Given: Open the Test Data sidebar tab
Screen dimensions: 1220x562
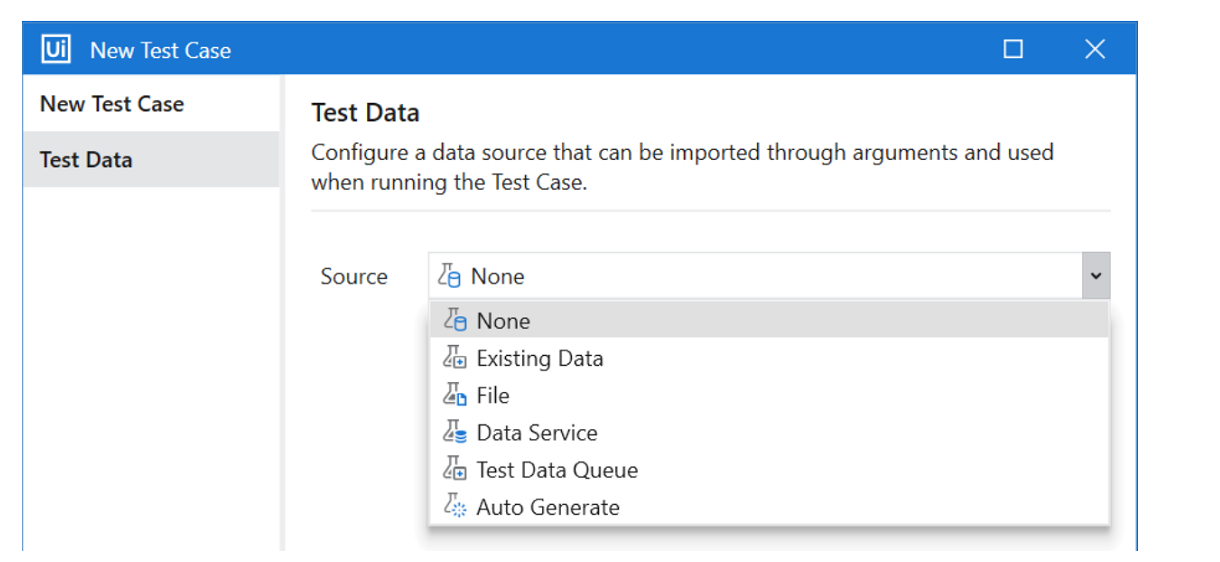Looking at the screenshot, I should click(86, 160).
